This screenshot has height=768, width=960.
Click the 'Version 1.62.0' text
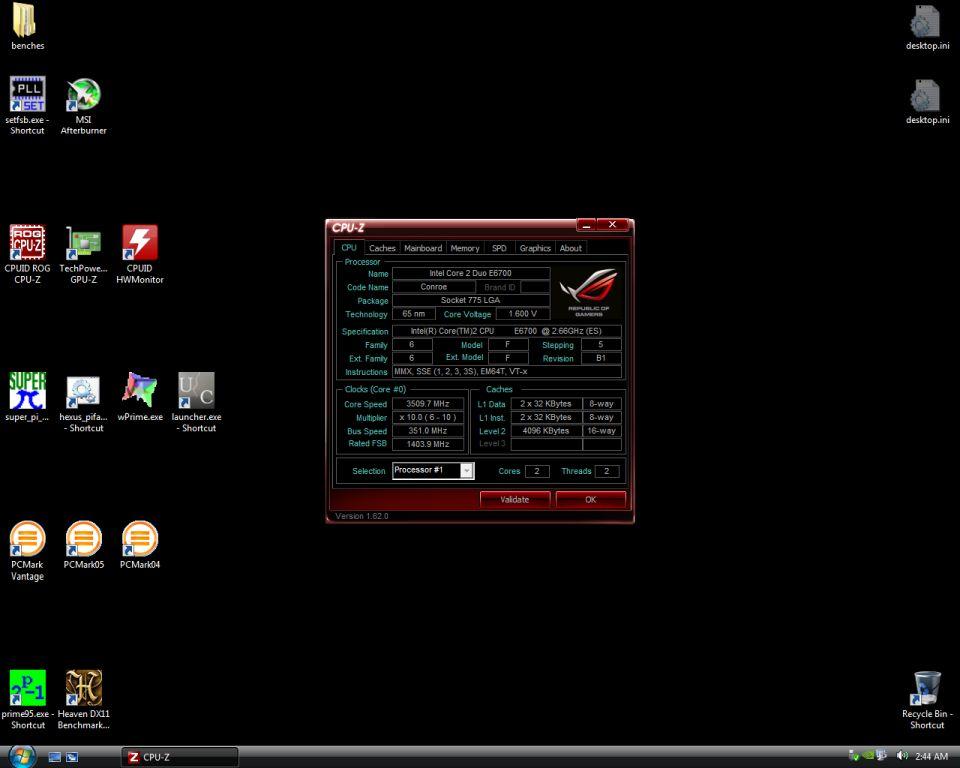362,516
